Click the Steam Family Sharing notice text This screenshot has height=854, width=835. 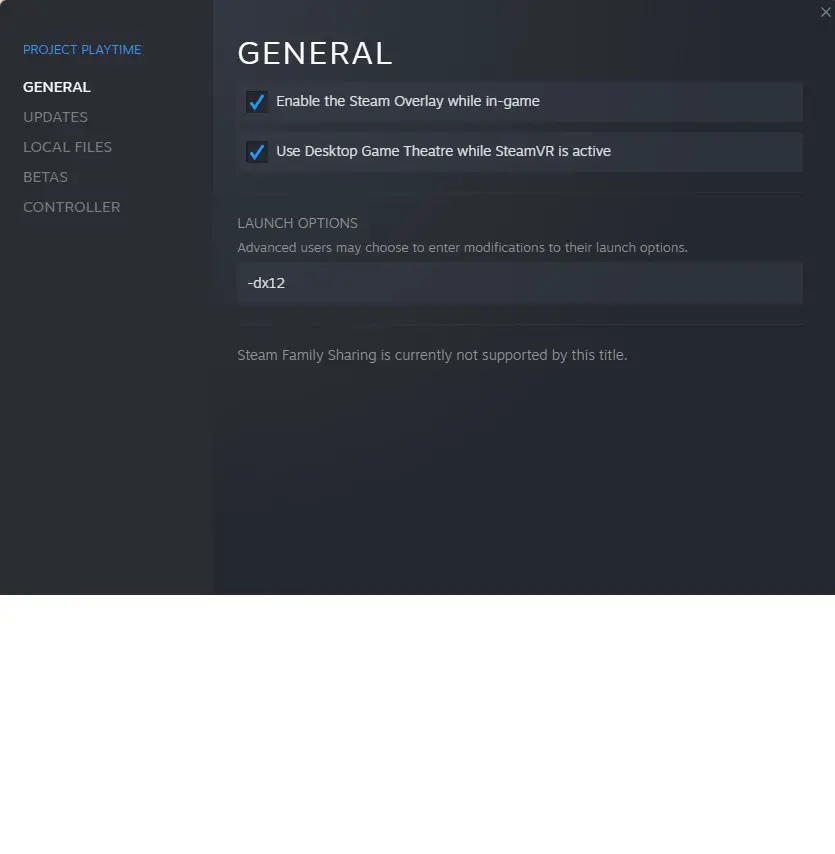pos(432,355)
